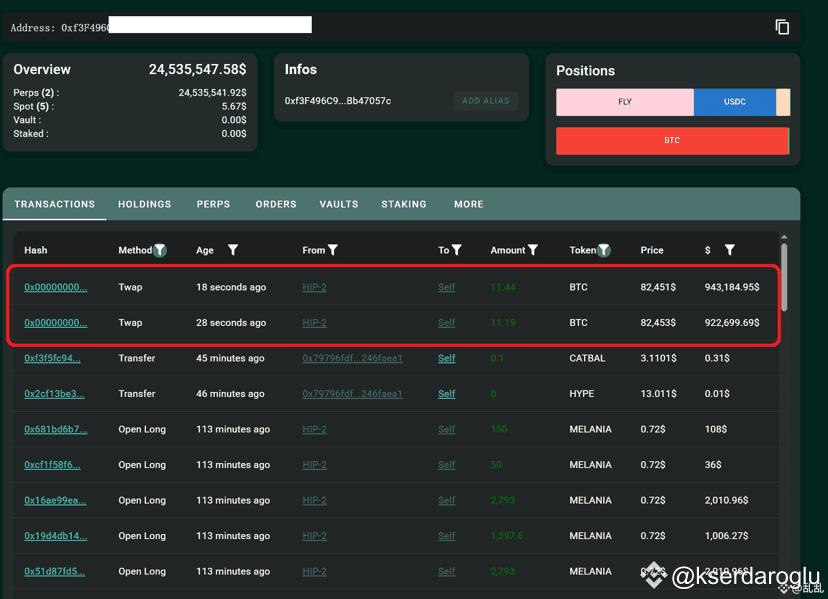The height and width of the screenshot is (599, 828).
Task: Select the 82,451$ price cell
Action: [658, 287]
